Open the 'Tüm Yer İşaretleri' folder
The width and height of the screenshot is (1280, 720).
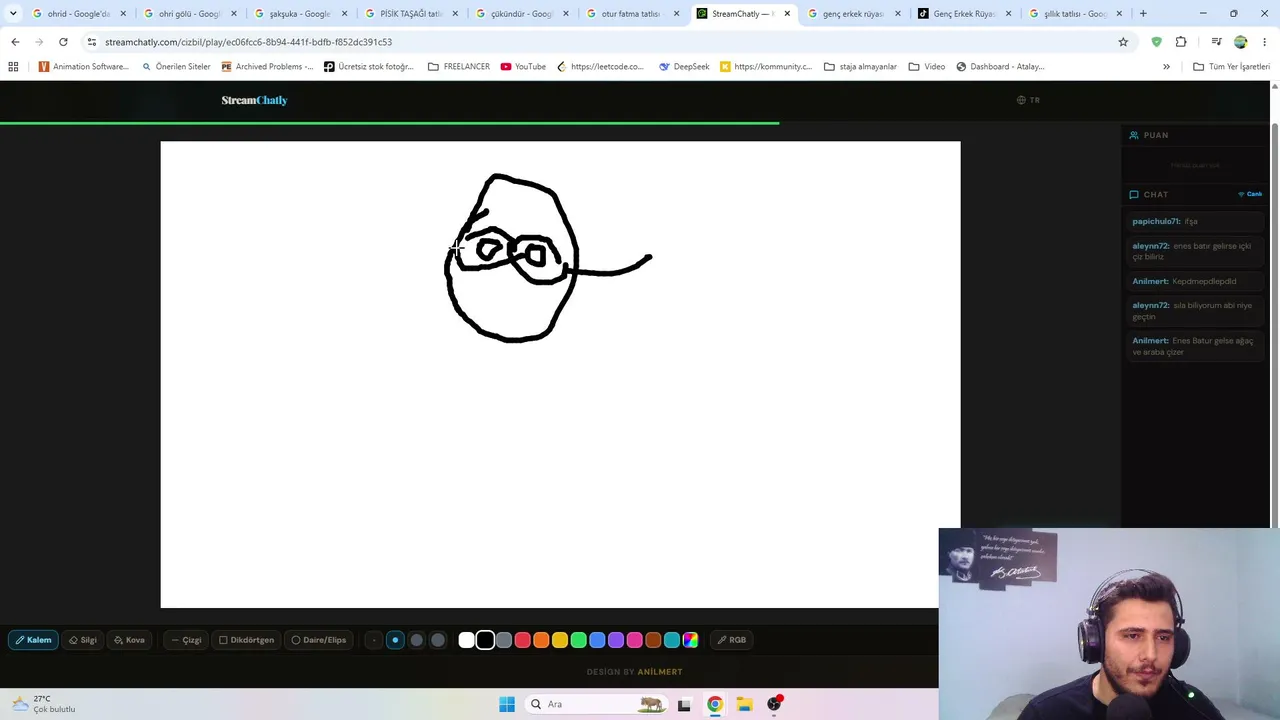[x=1231, y=67]
